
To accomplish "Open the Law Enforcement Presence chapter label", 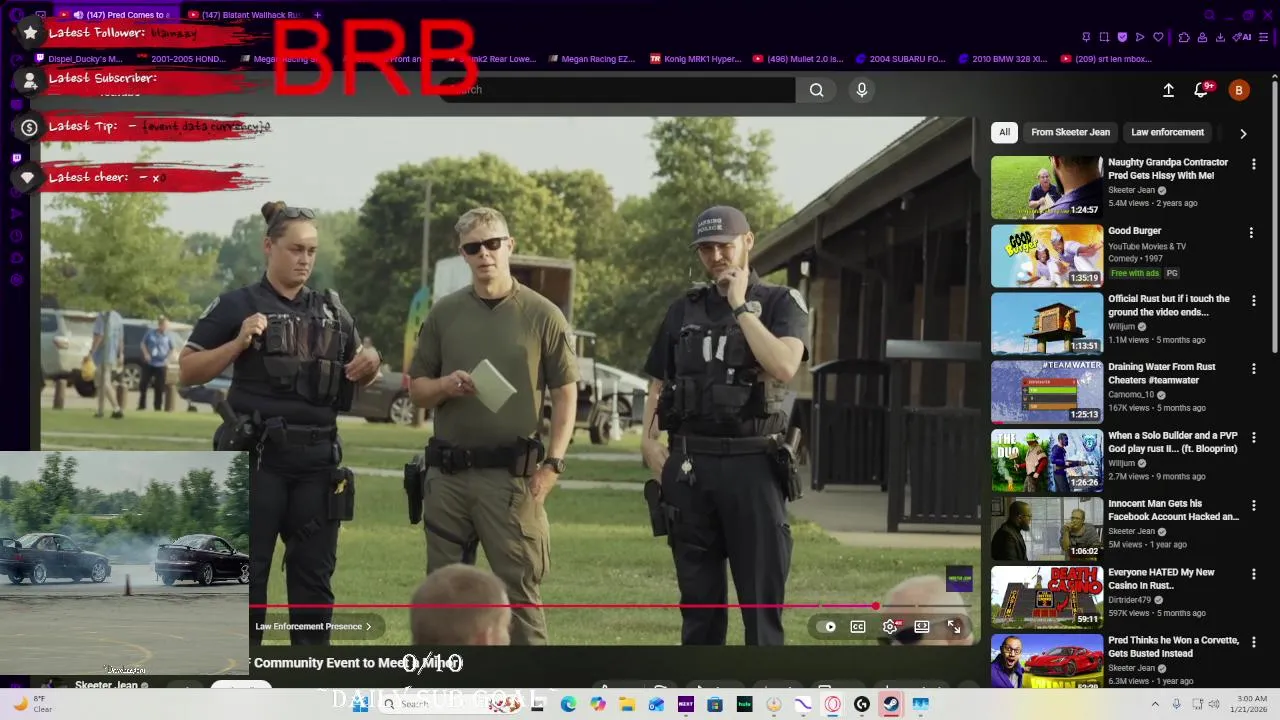I will pyautogui.click(x=313, y=627).
